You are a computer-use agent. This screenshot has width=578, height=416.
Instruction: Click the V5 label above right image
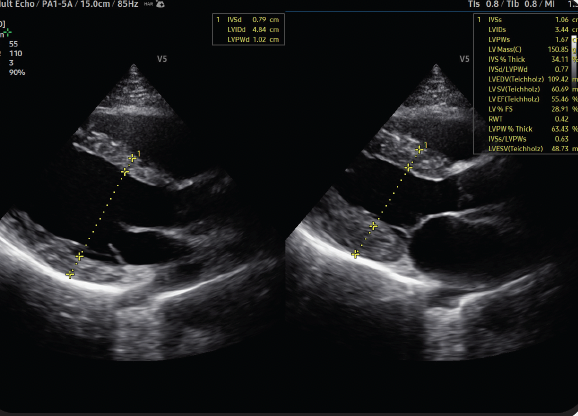464,59
